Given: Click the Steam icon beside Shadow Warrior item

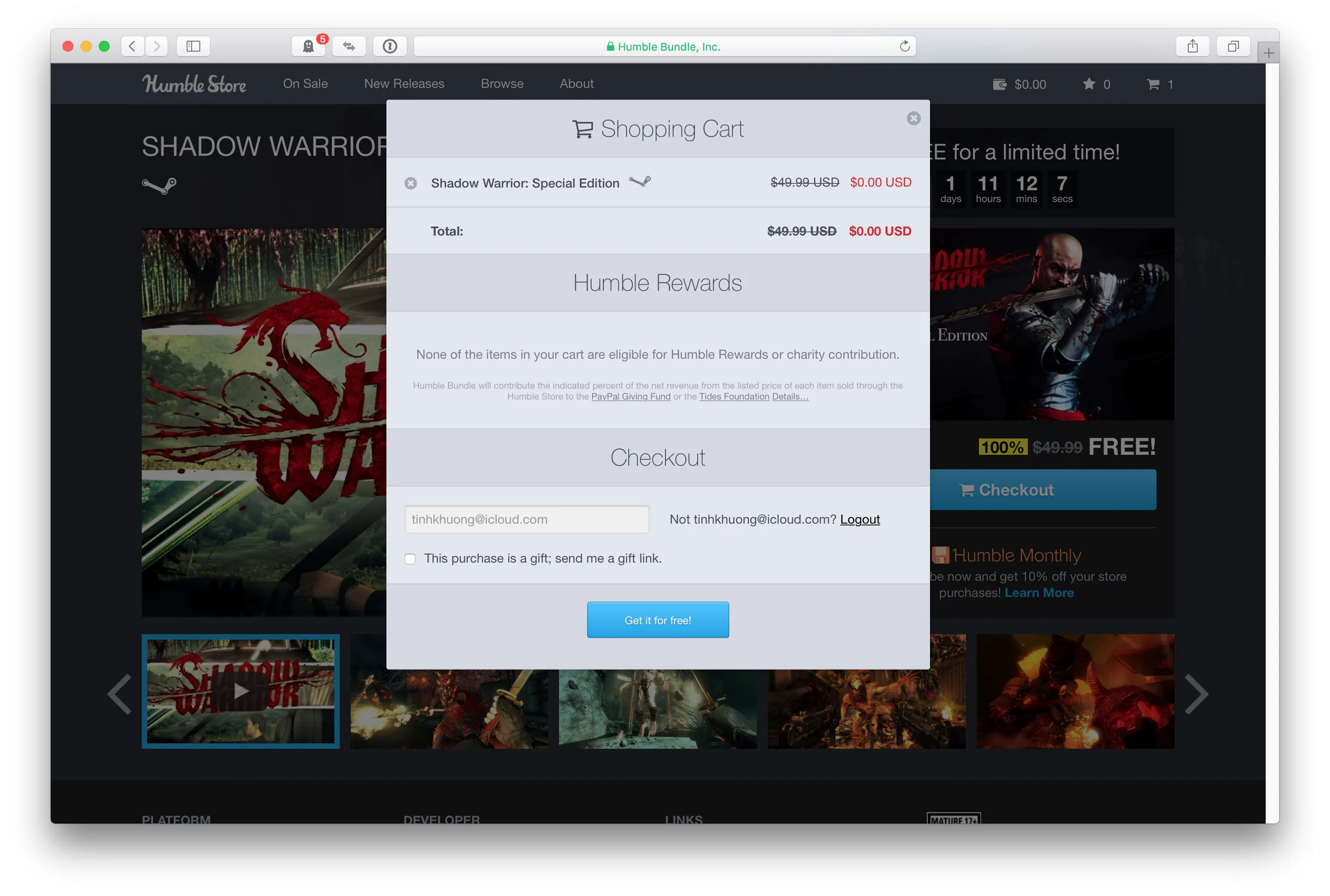Looking at the screenshot, I should [x=640, y=182].
